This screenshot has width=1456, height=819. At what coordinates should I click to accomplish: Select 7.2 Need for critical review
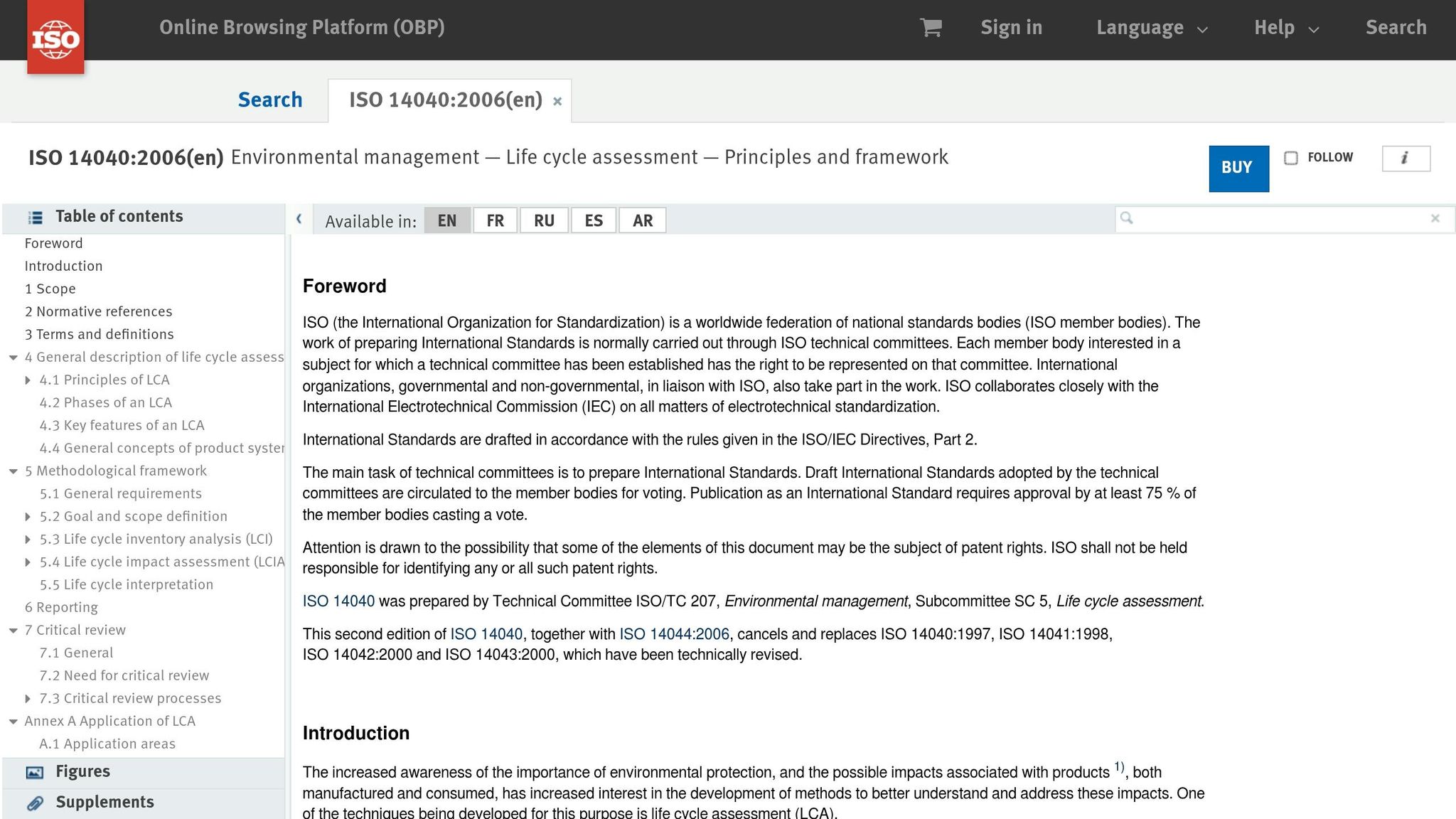point(124,675)
